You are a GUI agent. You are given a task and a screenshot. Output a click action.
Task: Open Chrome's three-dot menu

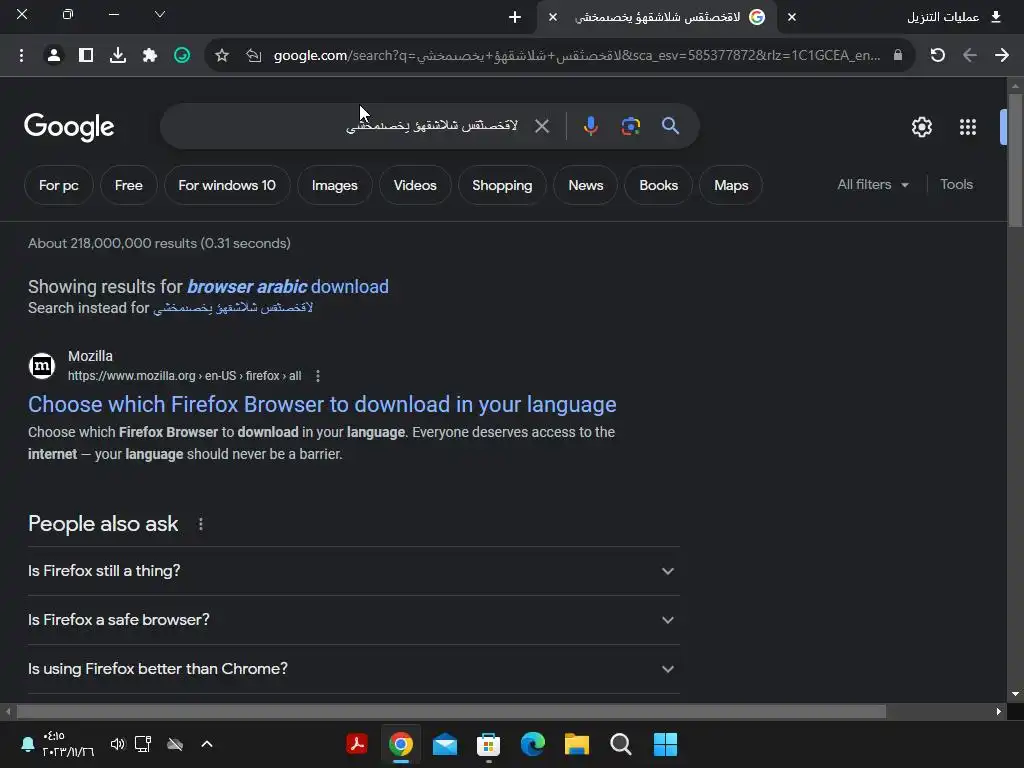tap(22, 56)
